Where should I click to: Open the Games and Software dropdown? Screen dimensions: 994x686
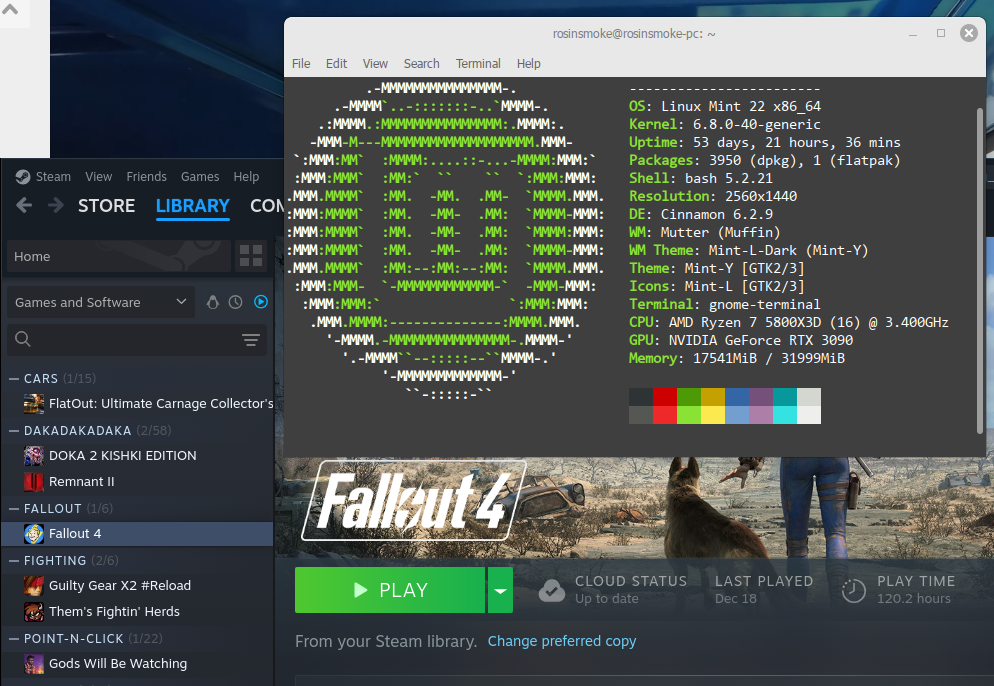[x=100, y=302]
